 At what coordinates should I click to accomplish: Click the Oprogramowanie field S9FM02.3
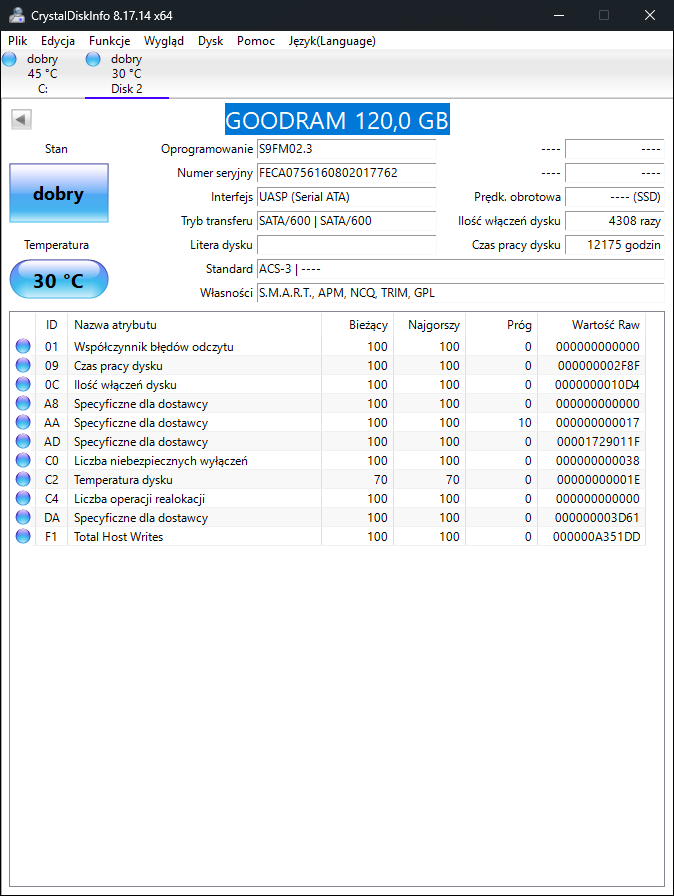pyautogui.click(x=347, y=149)
